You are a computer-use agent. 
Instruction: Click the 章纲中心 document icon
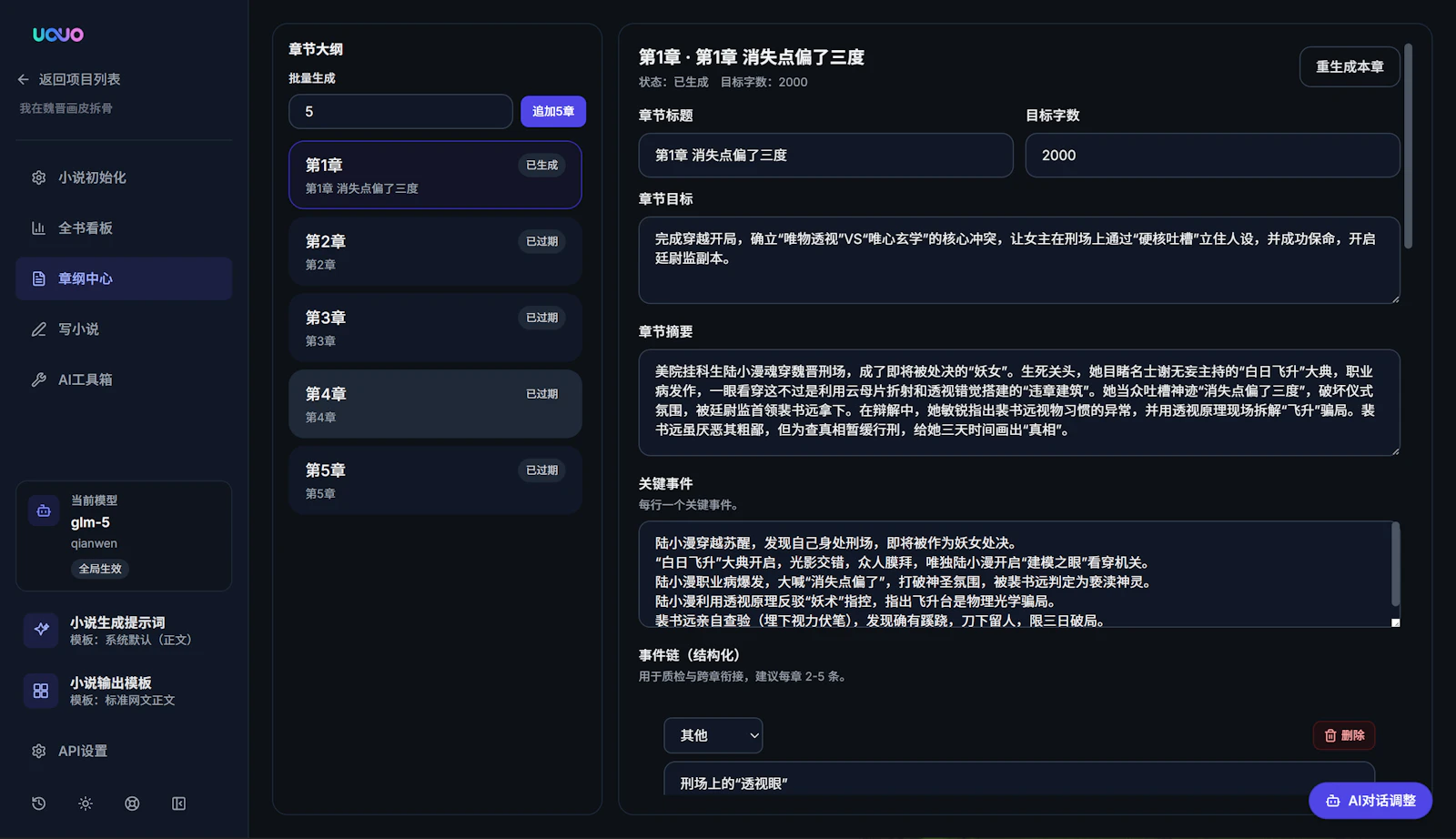tap(38, 278)
